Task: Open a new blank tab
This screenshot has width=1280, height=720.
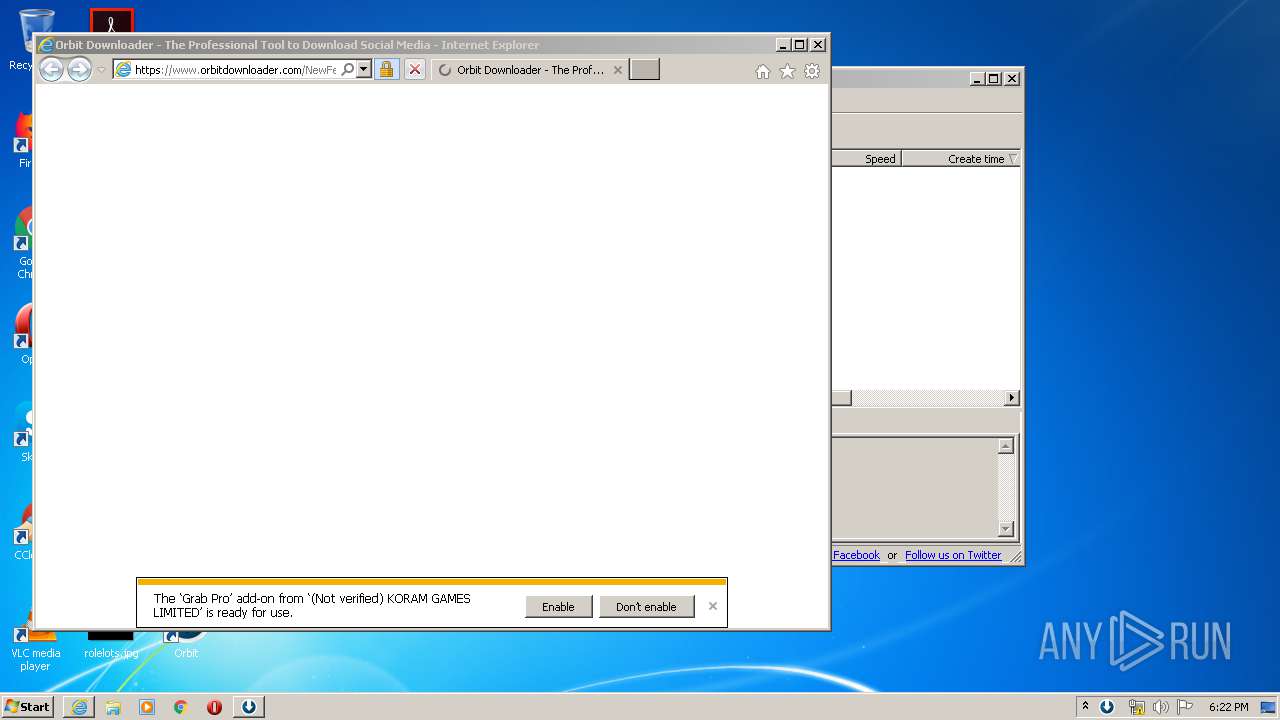Action: [x=644, y=70]
